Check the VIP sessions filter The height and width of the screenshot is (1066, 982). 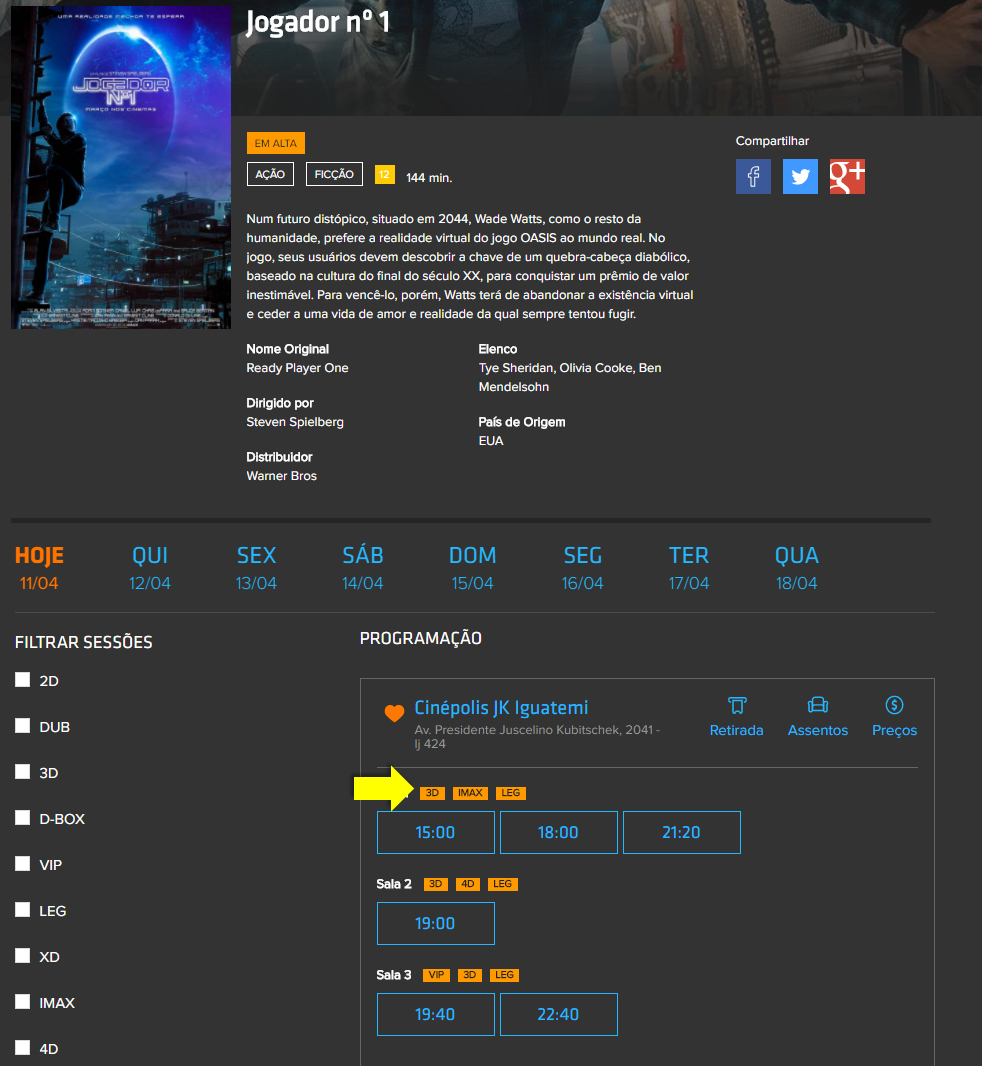coord(23,864)
